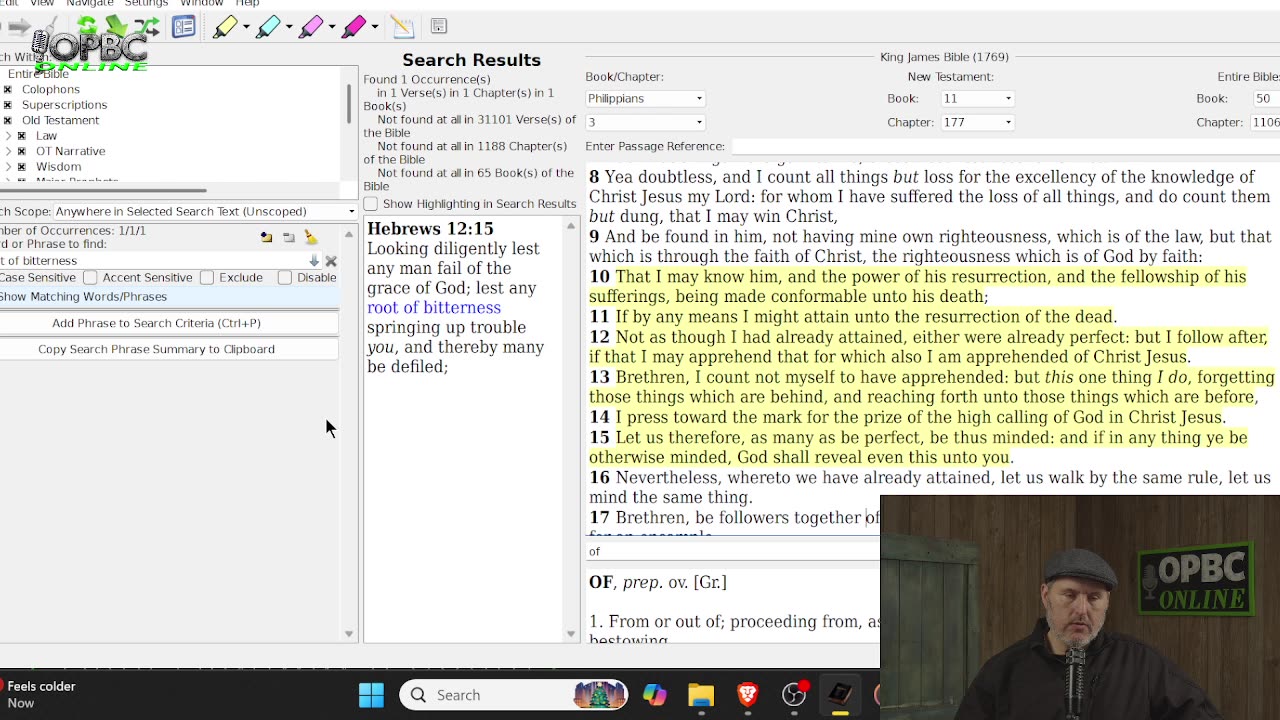The height and width of the screenshot is (720, 1280).
Task: Open the Window menu
Action: pyautogui.click(x=201, y=4)
